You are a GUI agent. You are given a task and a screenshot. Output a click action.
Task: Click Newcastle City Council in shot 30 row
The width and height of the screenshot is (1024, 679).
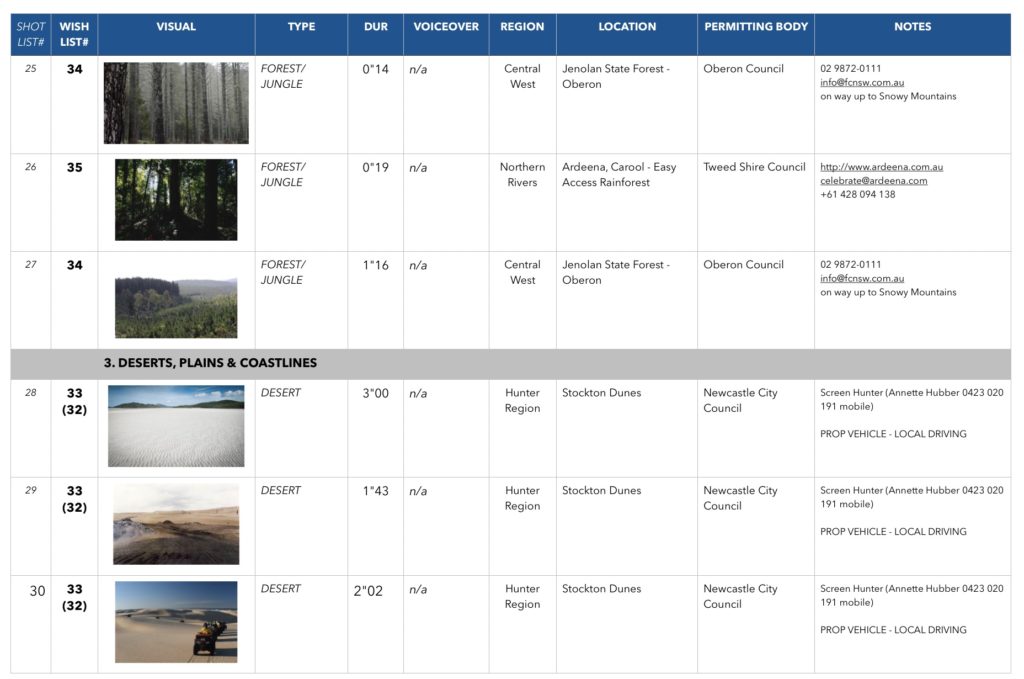pyautogui.click(x=741, y=596)
